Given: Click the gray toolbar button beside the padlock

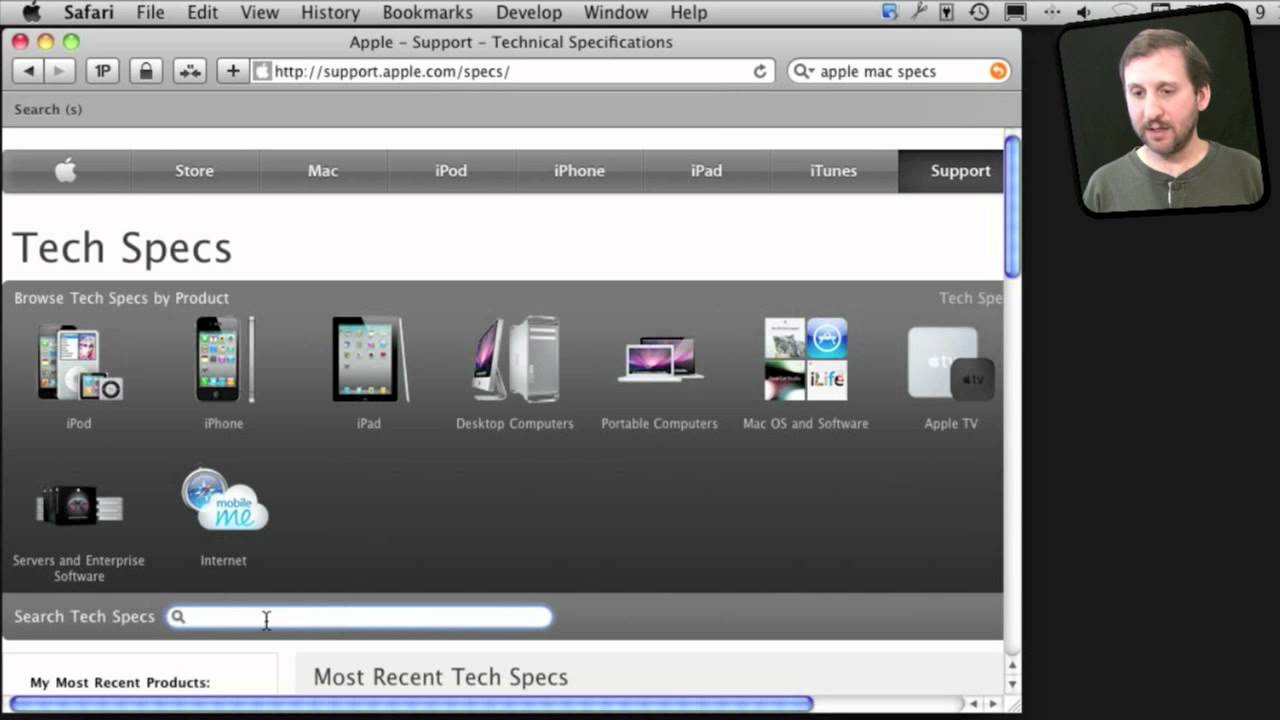Looking at the screenshot, I should coord(190,71).
